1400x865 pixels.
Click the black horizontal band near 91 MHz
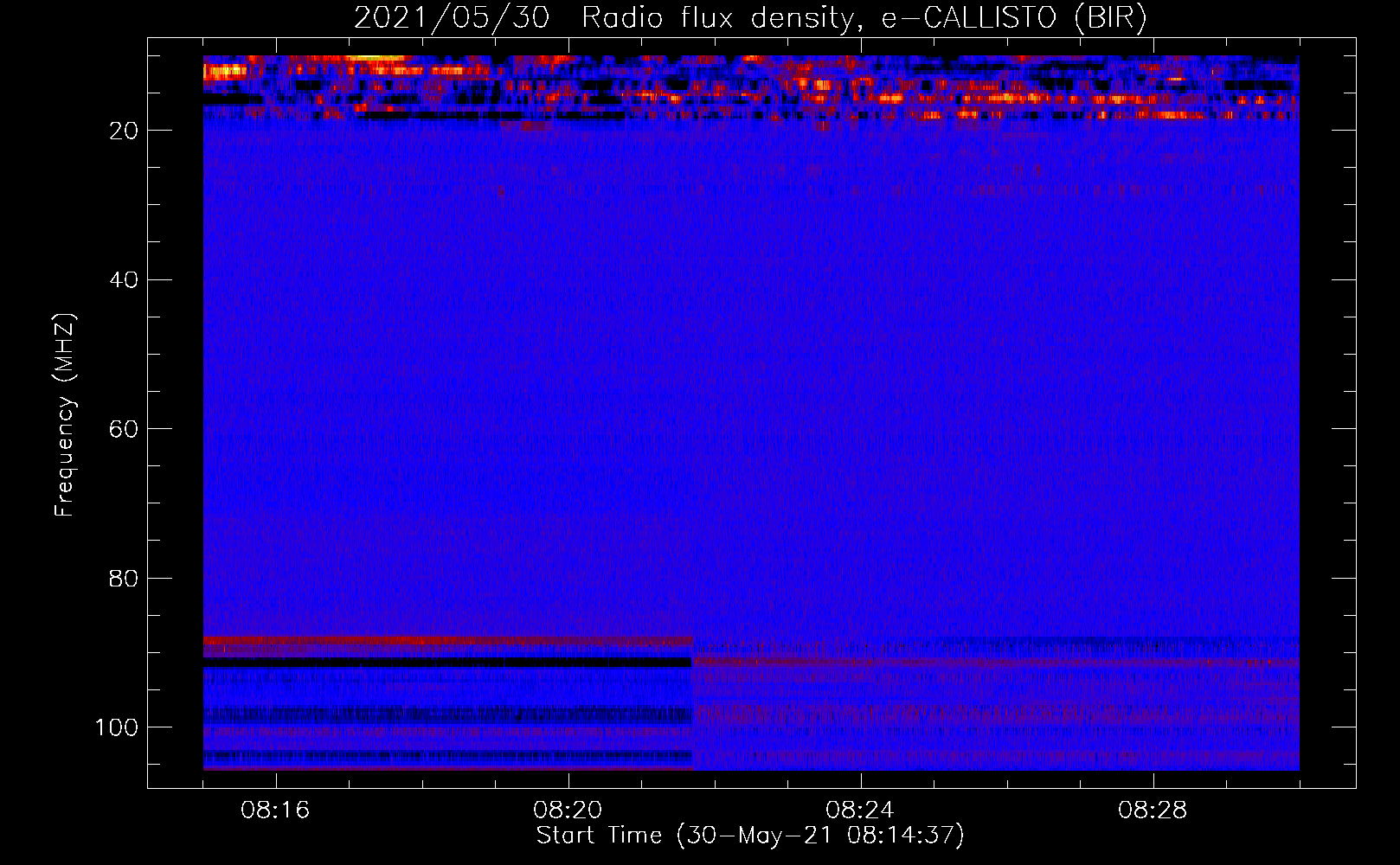(x=447, y=662)
